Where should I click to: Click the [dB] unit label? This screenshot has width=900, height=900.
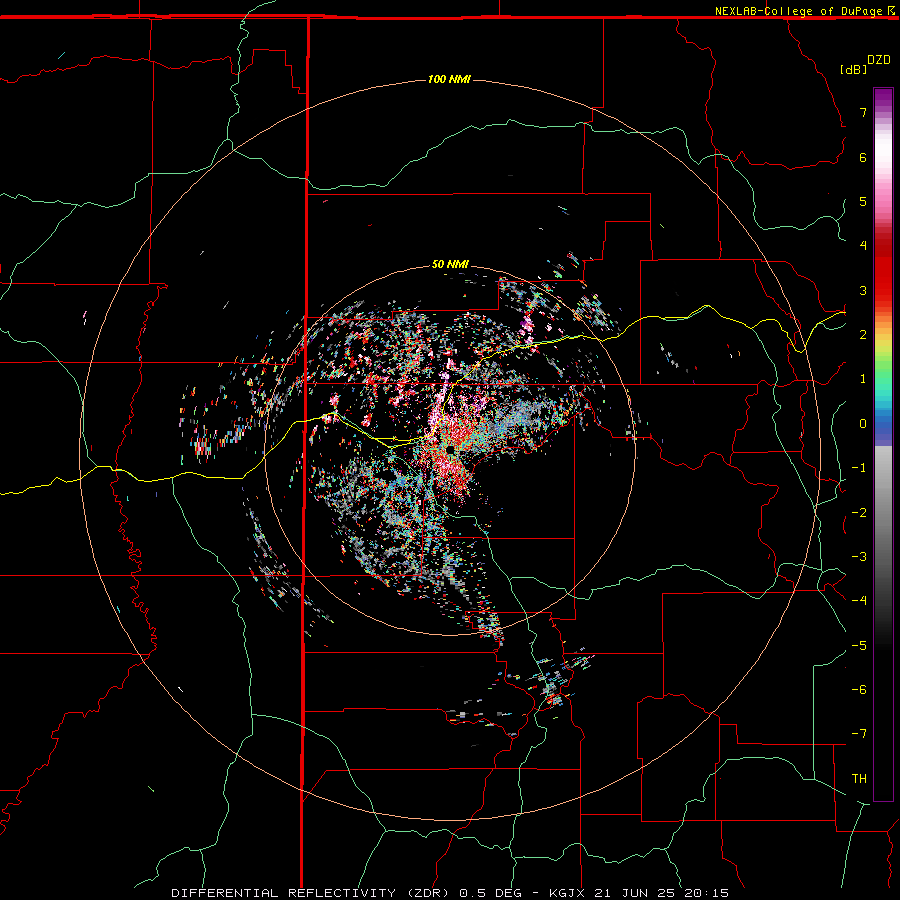coord(854,69)
